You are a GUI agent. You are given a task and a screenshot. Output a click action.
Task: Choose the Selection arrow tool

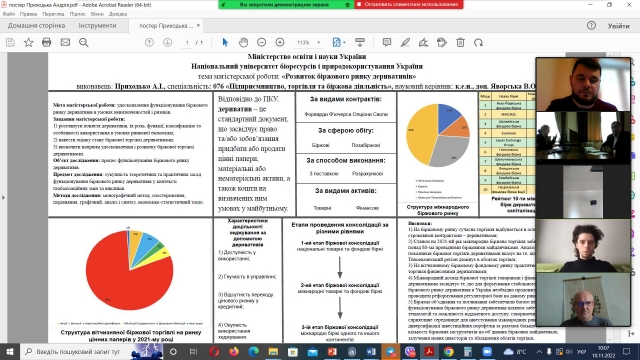(225, 42)
